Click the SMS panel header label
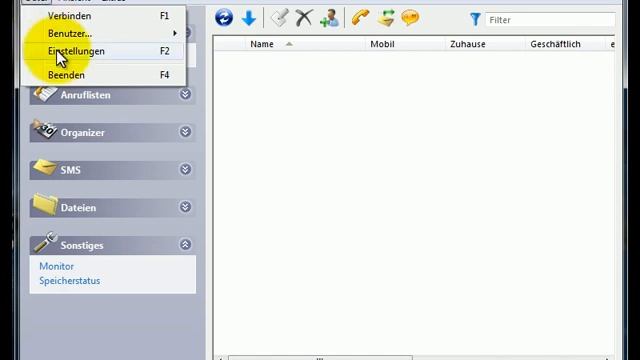The width and height of the screenshot is (640, 360). coord(71,170)
